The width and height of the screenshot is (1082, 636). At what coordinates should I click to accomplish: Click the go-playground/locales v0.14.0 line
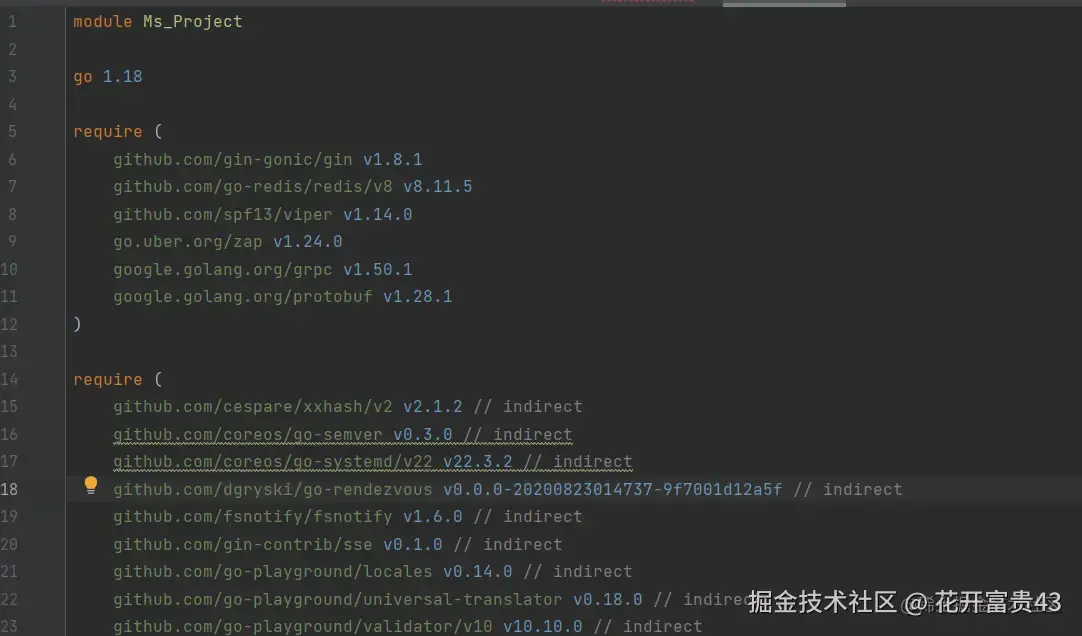click(373, 572)
